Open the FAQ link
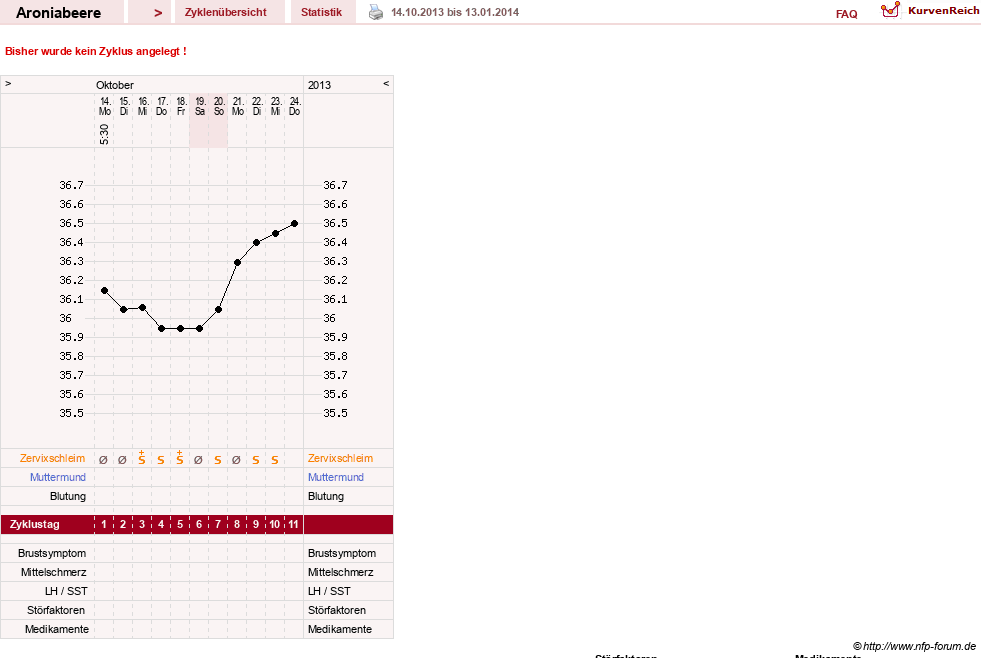The width and height of the screenshot is (981, 658). click(x=846, y=14)
